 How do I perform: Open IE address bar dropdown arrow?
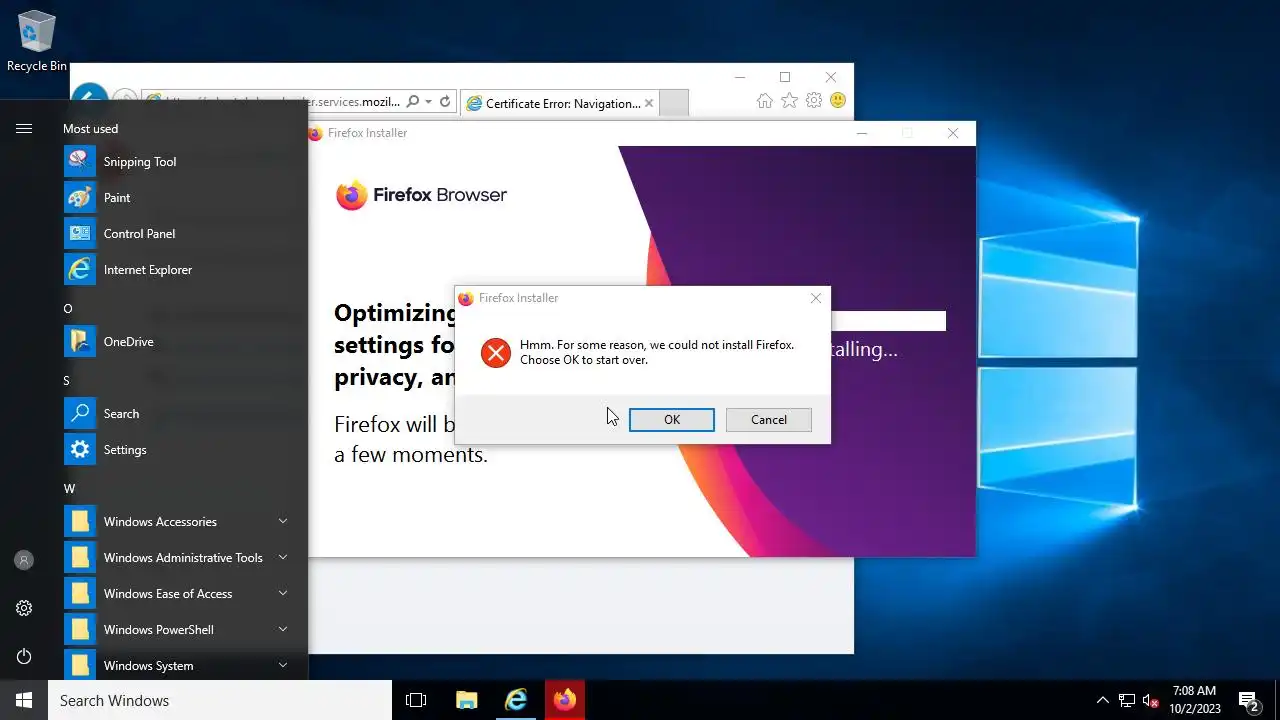click(x=428, y=102)
